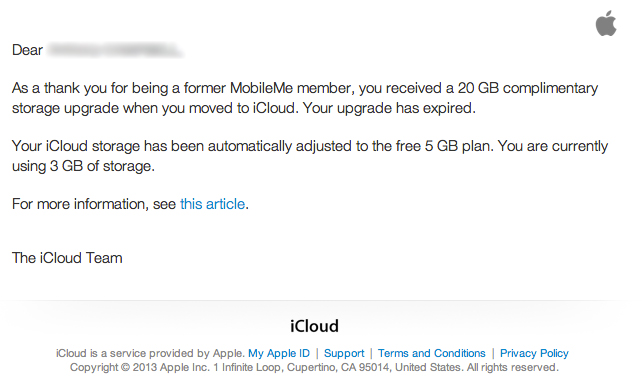Click the blurred recipient name after Dear
642x385 pixels.
(x=115, y=50)
